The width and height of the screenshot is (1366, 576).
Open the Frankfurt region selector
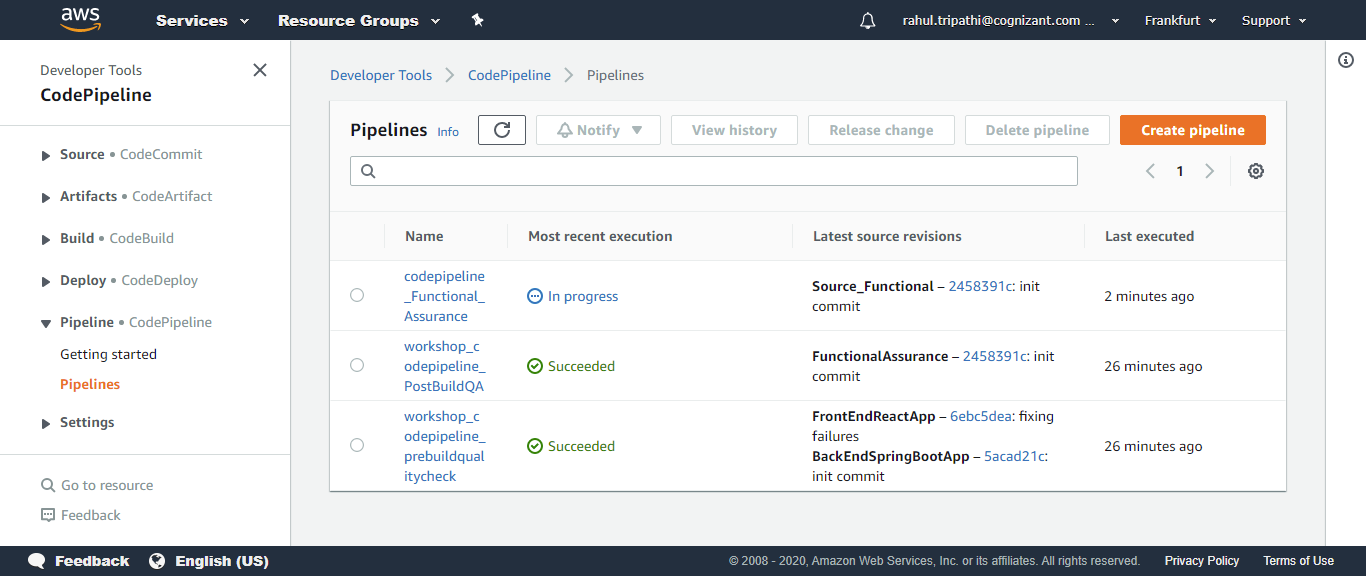1181,20
